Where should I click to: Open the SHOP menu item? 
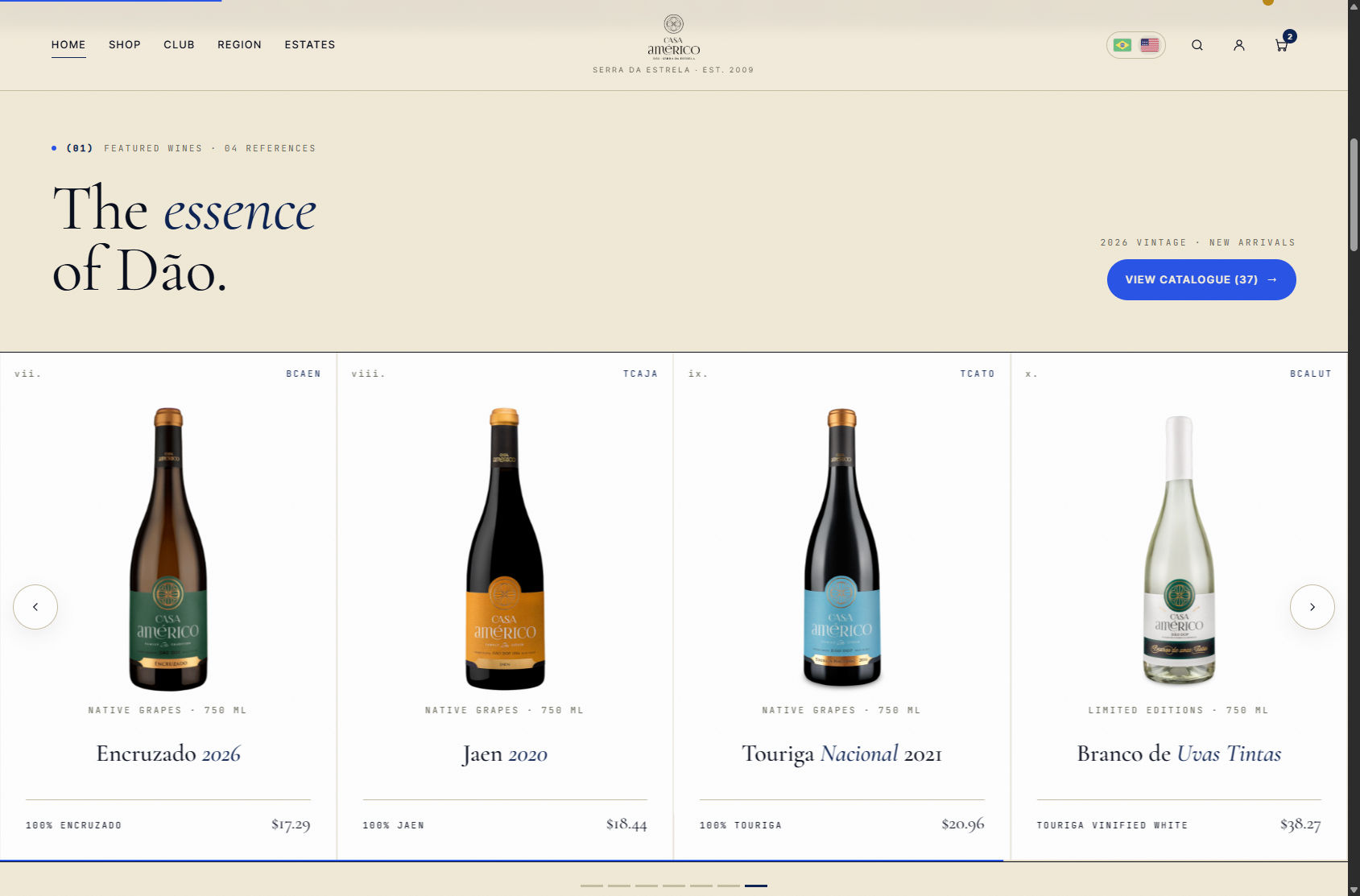tap(125, 45)
